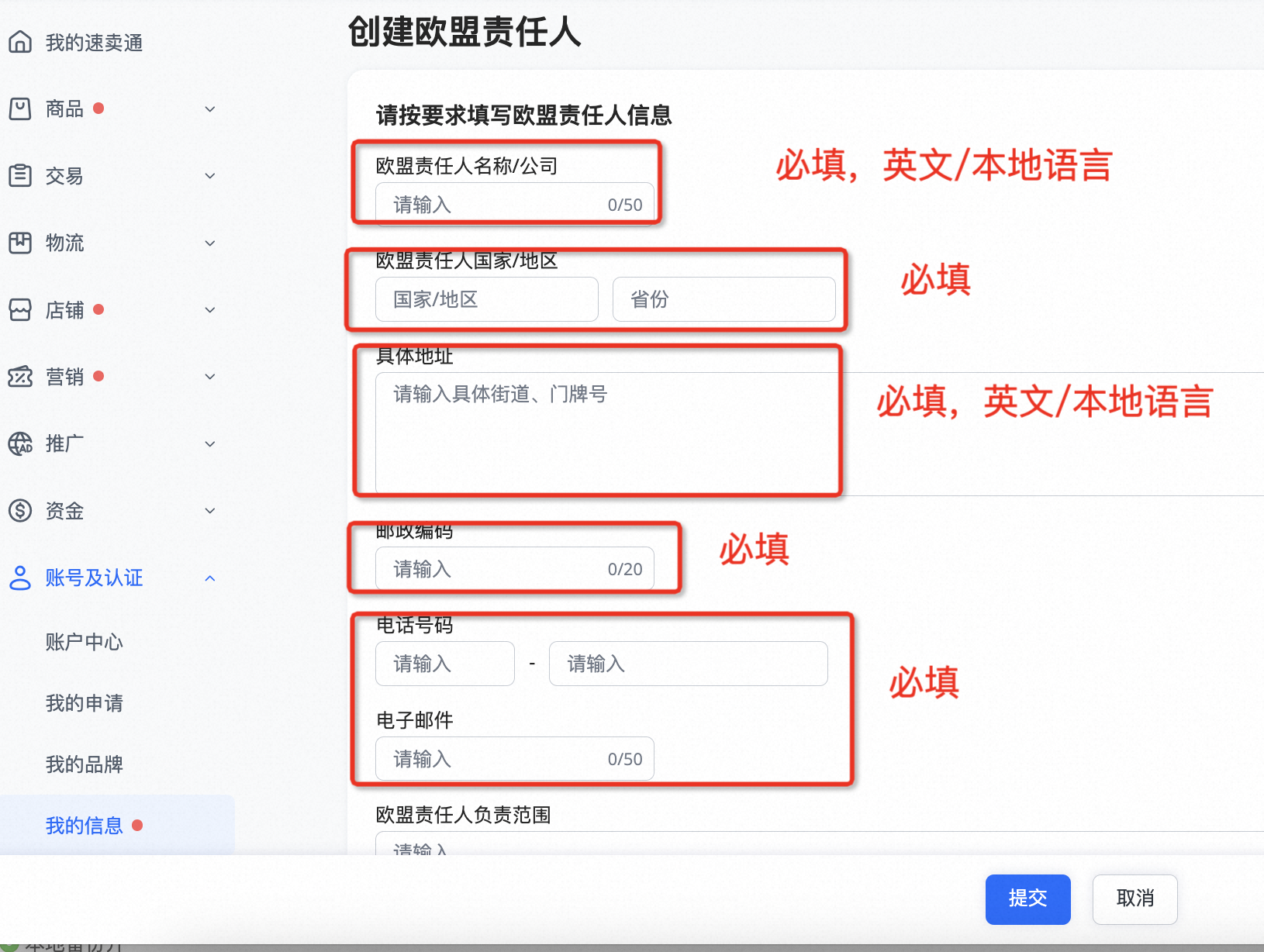Open the 账户中心 submenu item
Viewport: 1264px width, 952px height.
[85, 642]
